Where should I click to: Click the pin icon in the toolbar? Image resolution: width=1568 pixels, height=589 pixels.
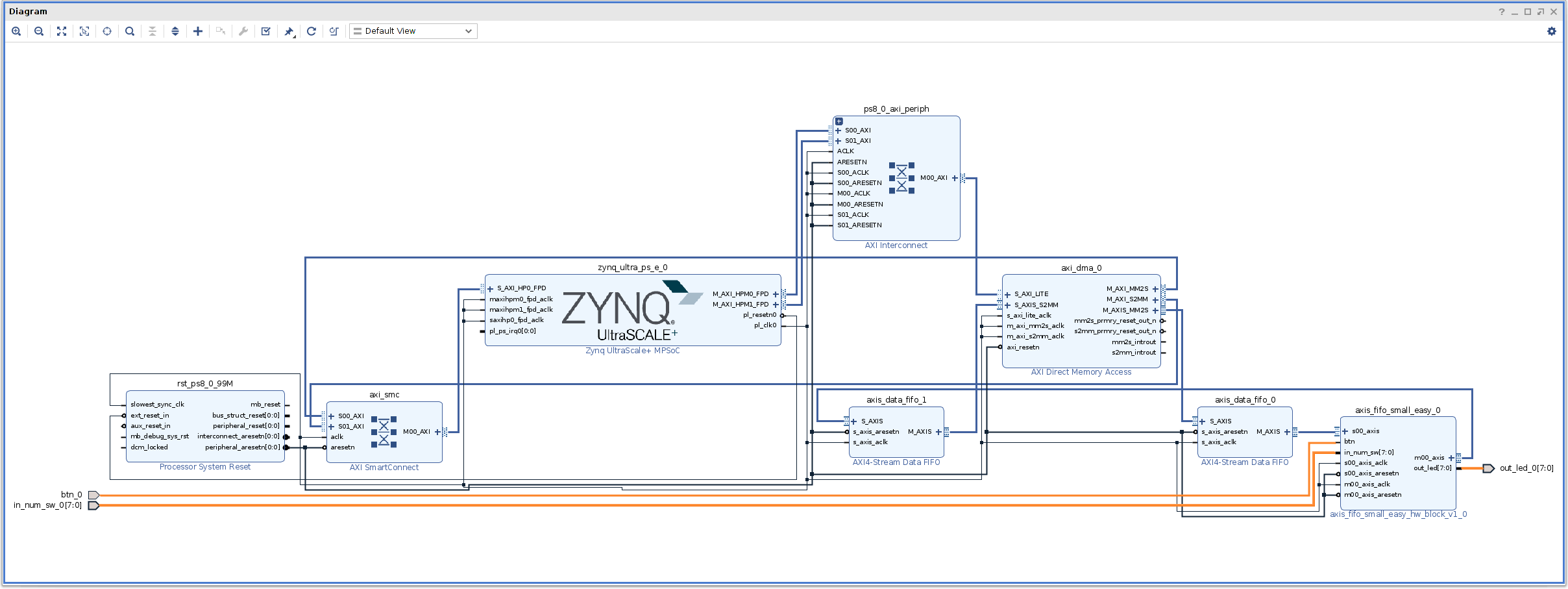click(x=289, y=31)
